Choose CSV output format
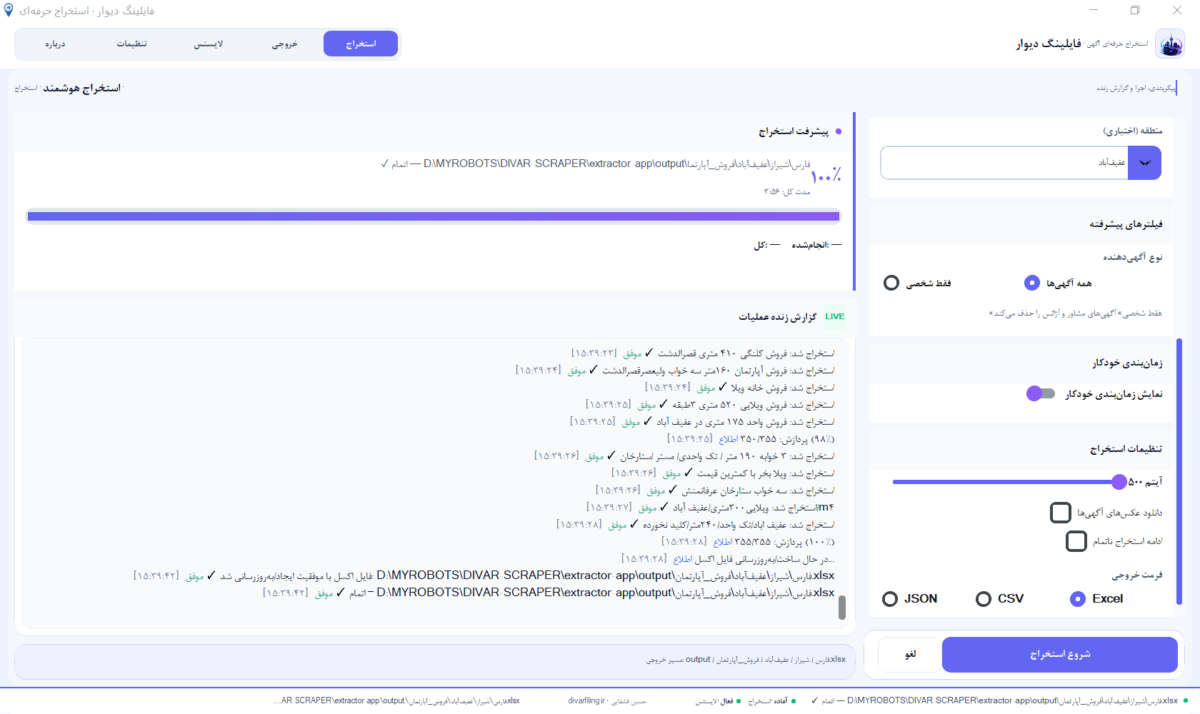Screen dimensions: 1200x714 (1000, 599)
